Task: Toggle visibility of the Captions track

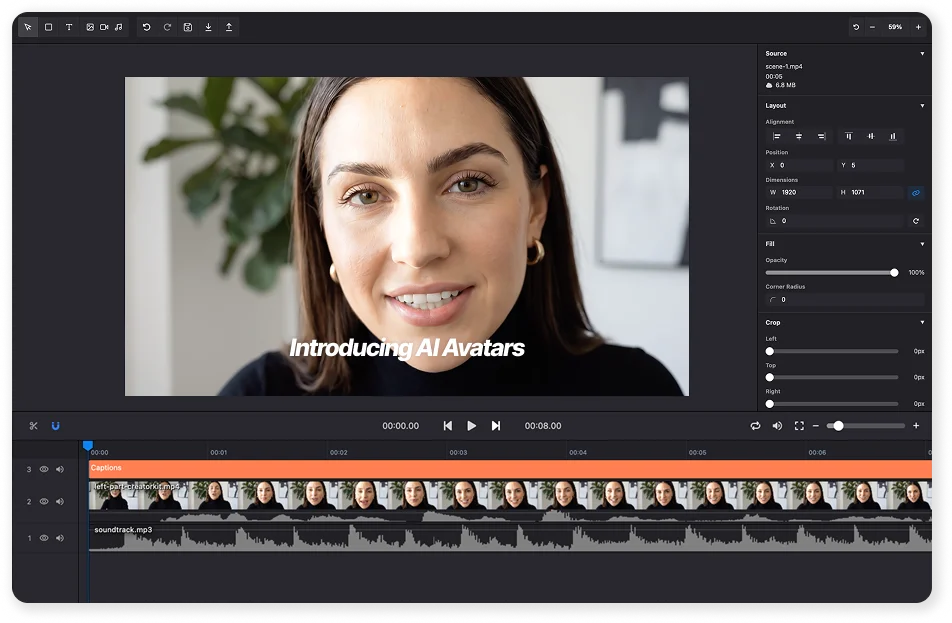Action: 44,468
